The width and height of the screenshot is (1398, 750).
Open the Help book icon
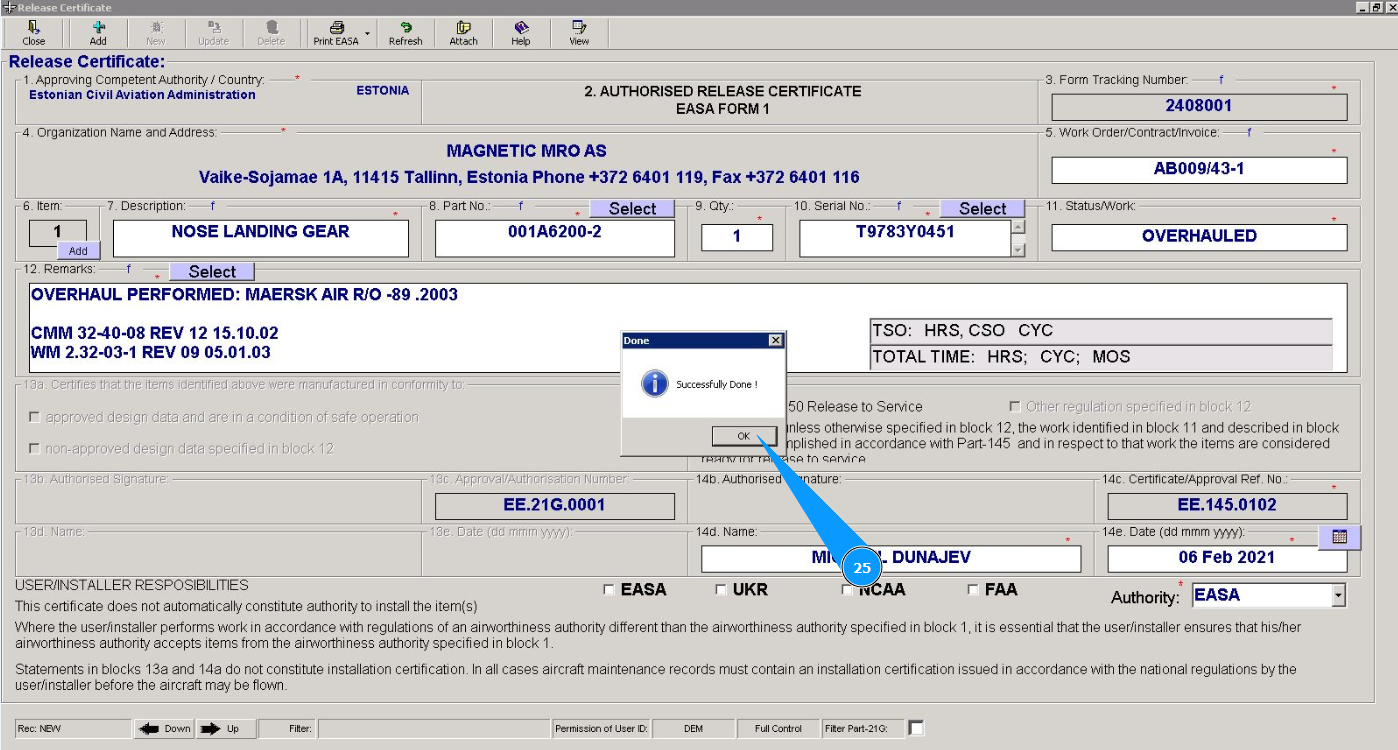[x=520, y=28]
